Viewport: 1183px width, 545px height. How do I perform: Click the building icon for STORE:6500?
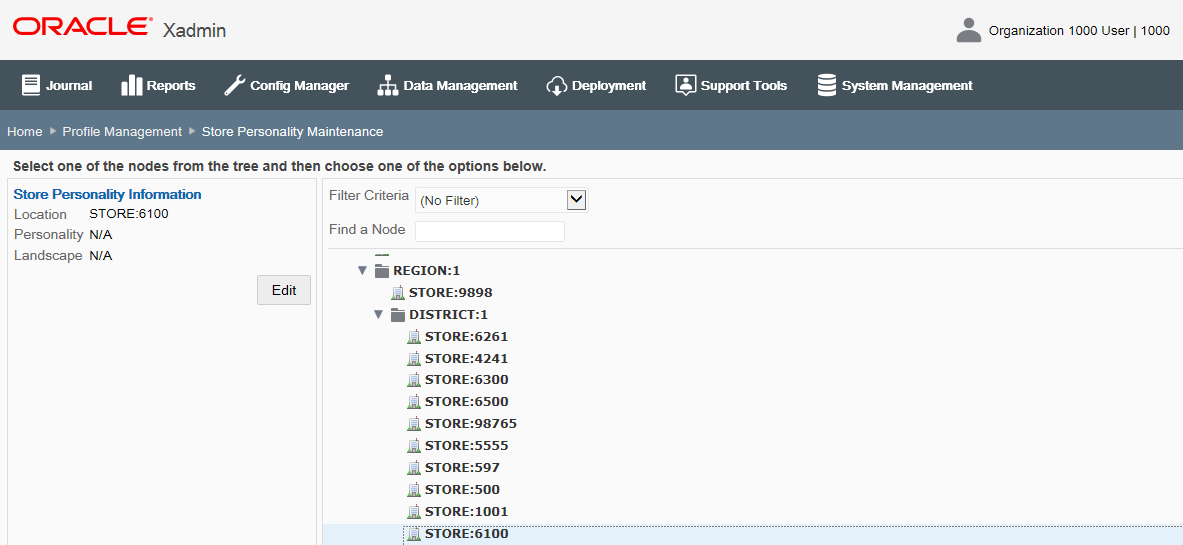pyautogui.click(x=413, y=402)
